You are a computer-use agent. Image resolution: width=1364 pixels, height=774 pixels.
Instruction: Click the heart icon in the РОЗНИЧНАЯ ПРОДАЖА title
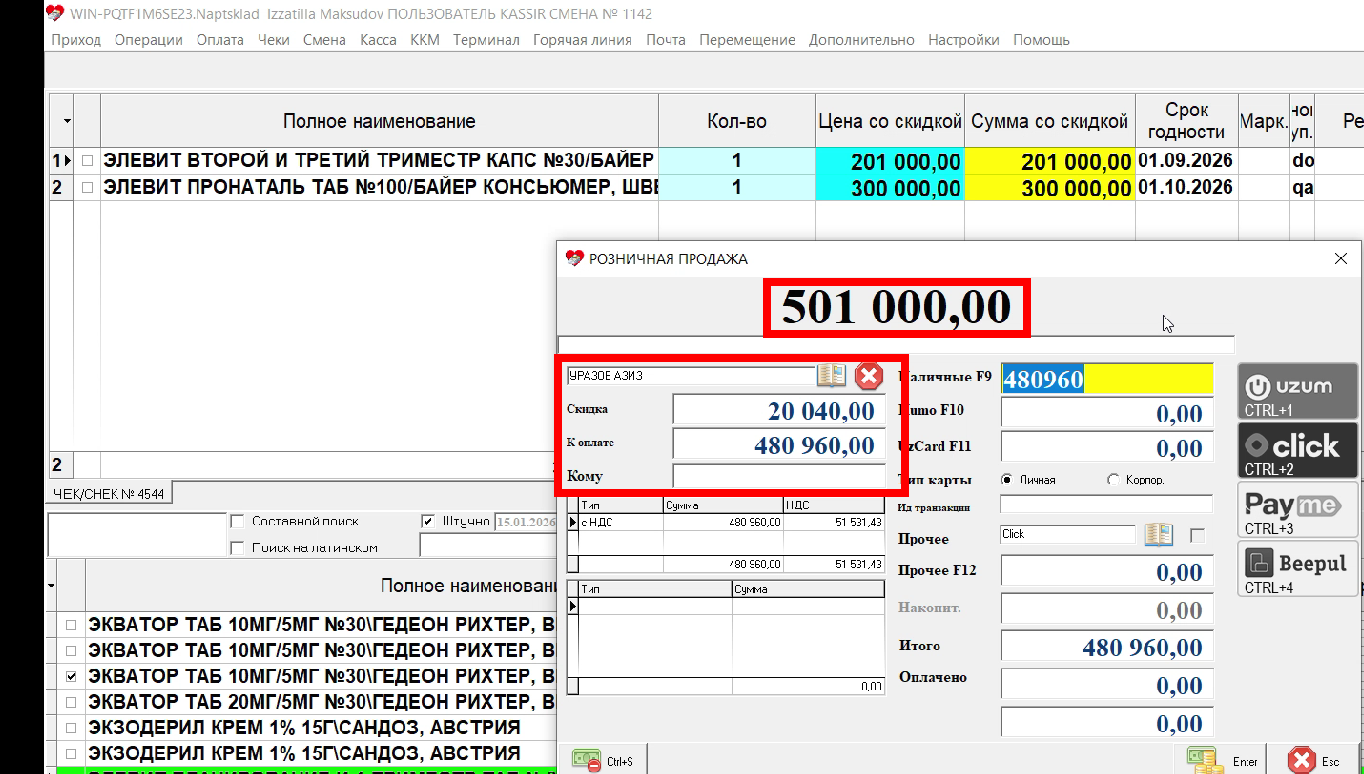click(574, 258)
